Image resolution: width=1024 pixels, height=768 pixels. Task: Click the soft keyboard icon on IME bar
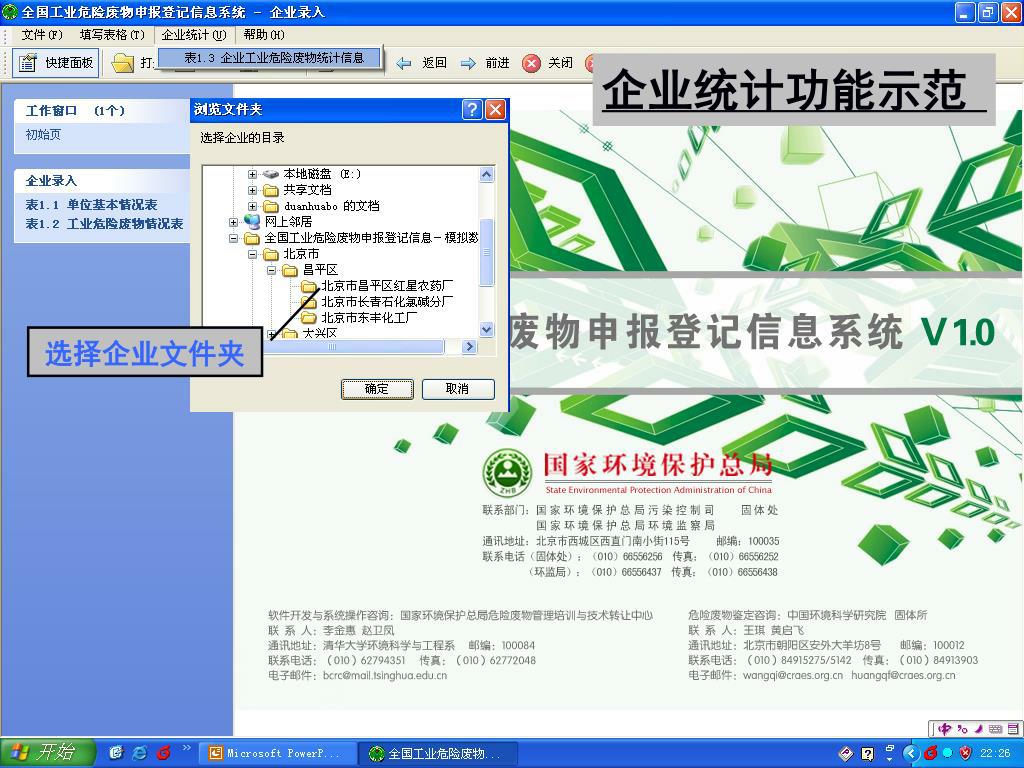pyautogui.click(x=995, y=728)
